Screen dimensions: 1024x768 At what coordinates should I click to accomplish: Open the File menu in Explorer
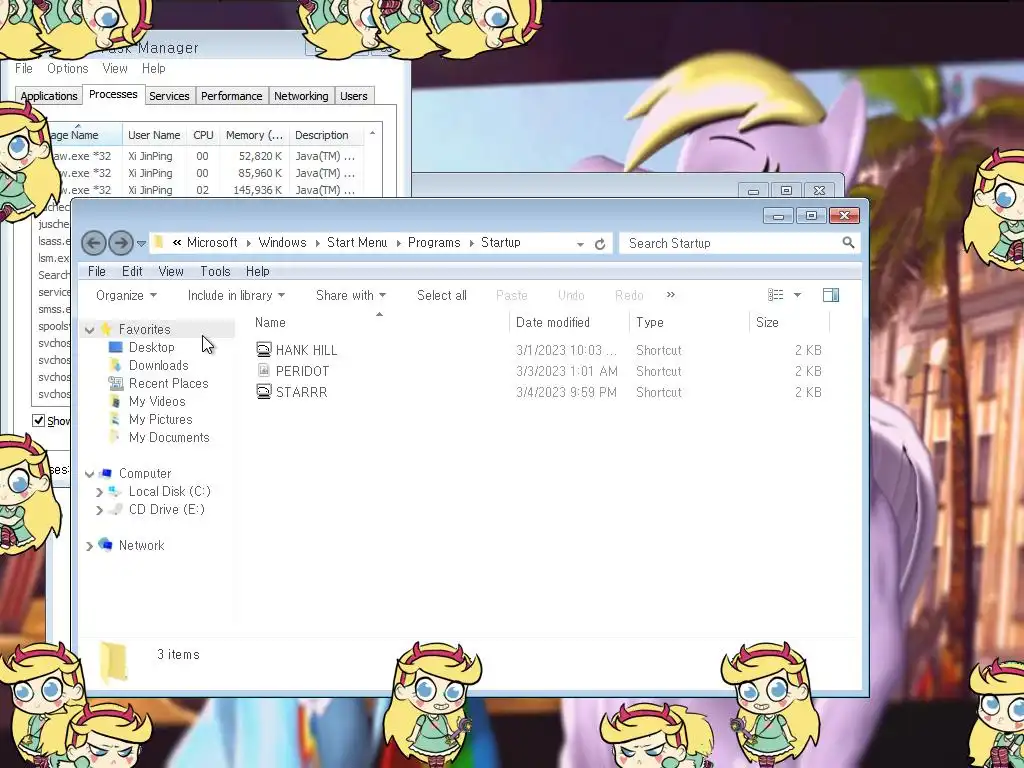point(97,271)
